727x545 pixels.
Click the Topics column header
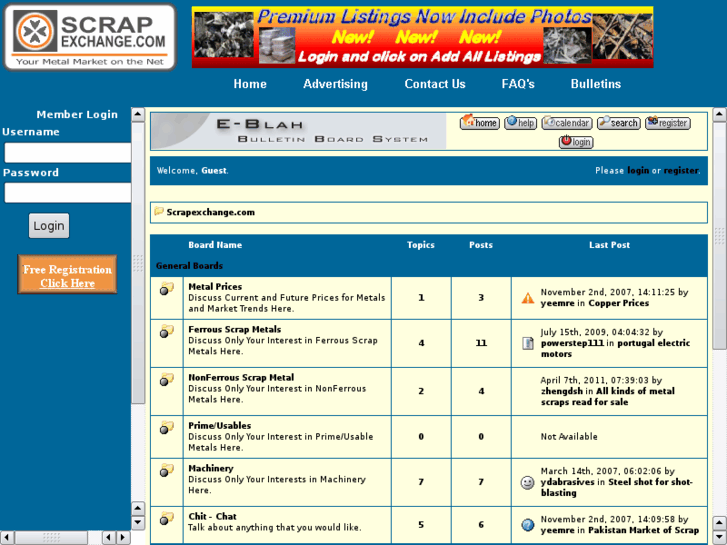(x=421, y=245)
